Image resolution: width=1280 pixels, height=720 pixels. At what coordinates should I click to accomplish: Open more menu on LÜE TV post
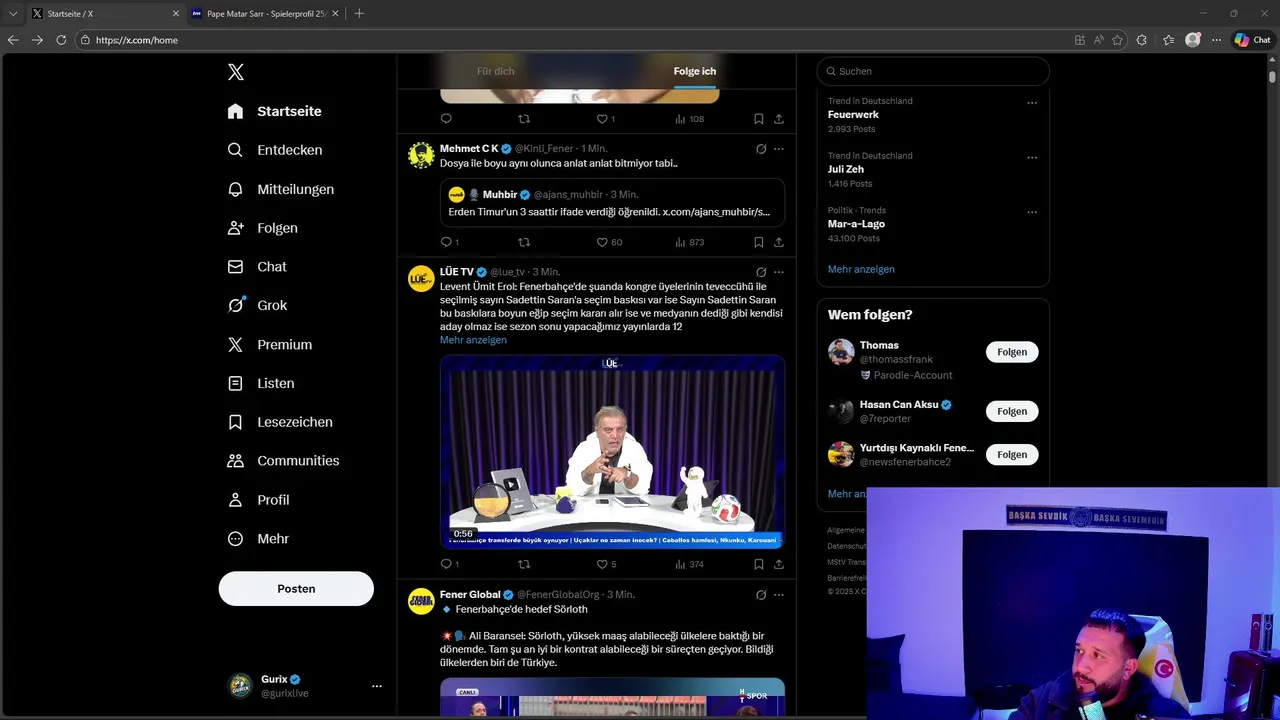pyautogui.click(x=778, y=272)
